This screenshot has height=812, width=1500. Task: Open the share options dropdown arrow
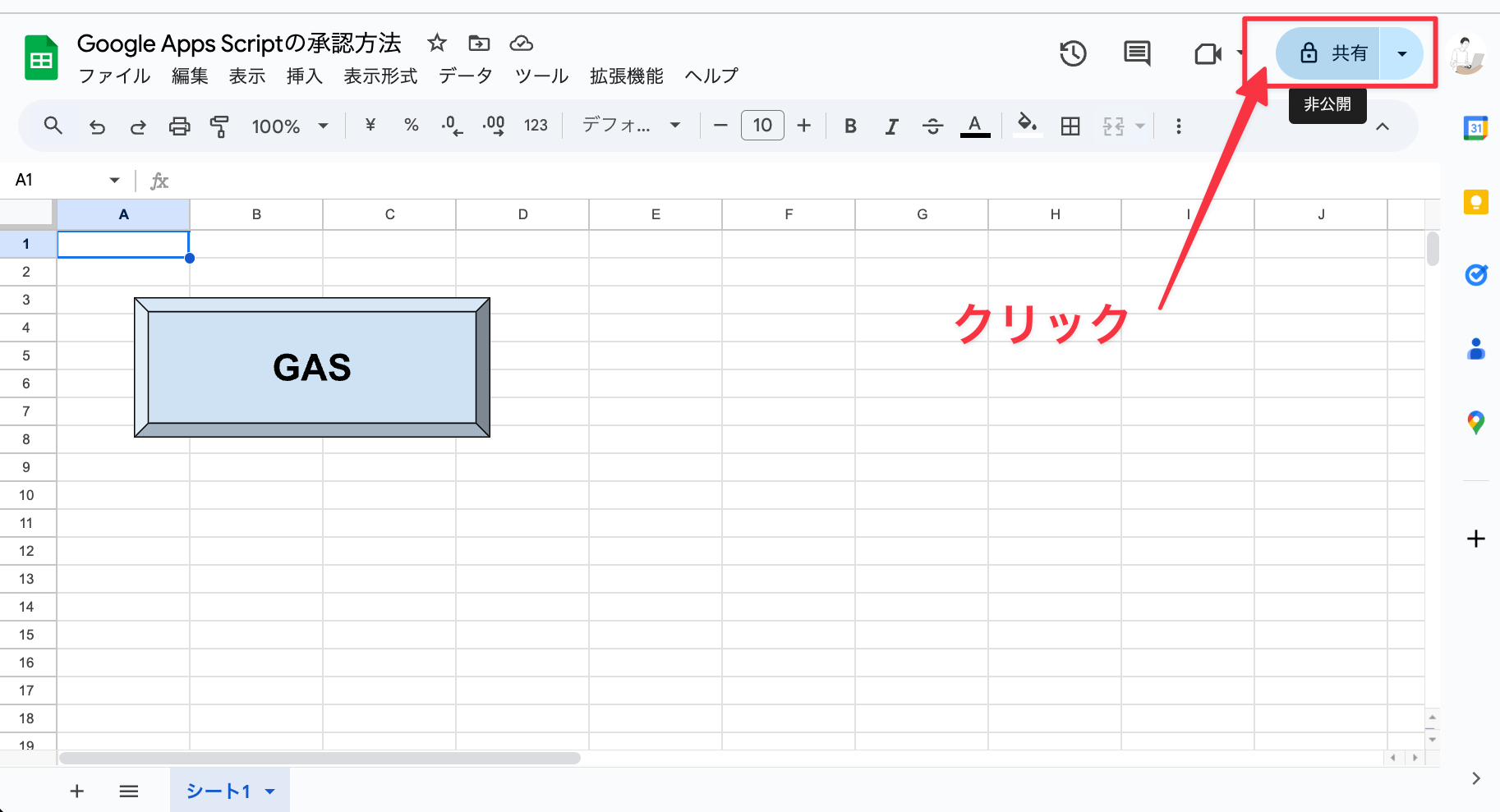1402,53
